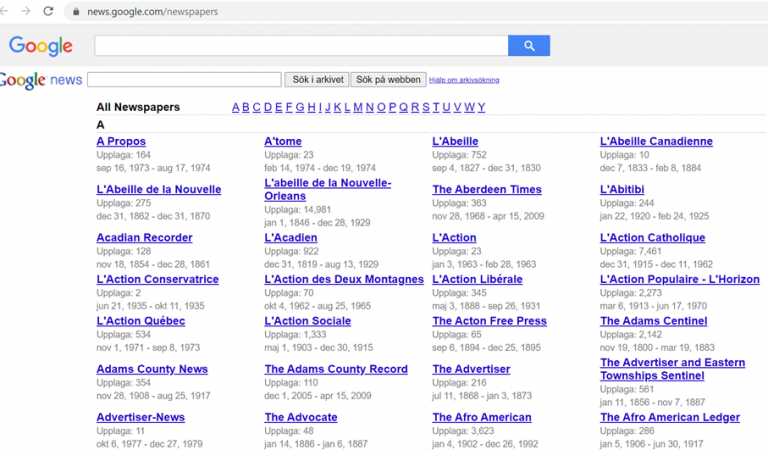
Task: Click text Upplaga: 3,623
Action: pyautogui.click(x=463, y=431)
